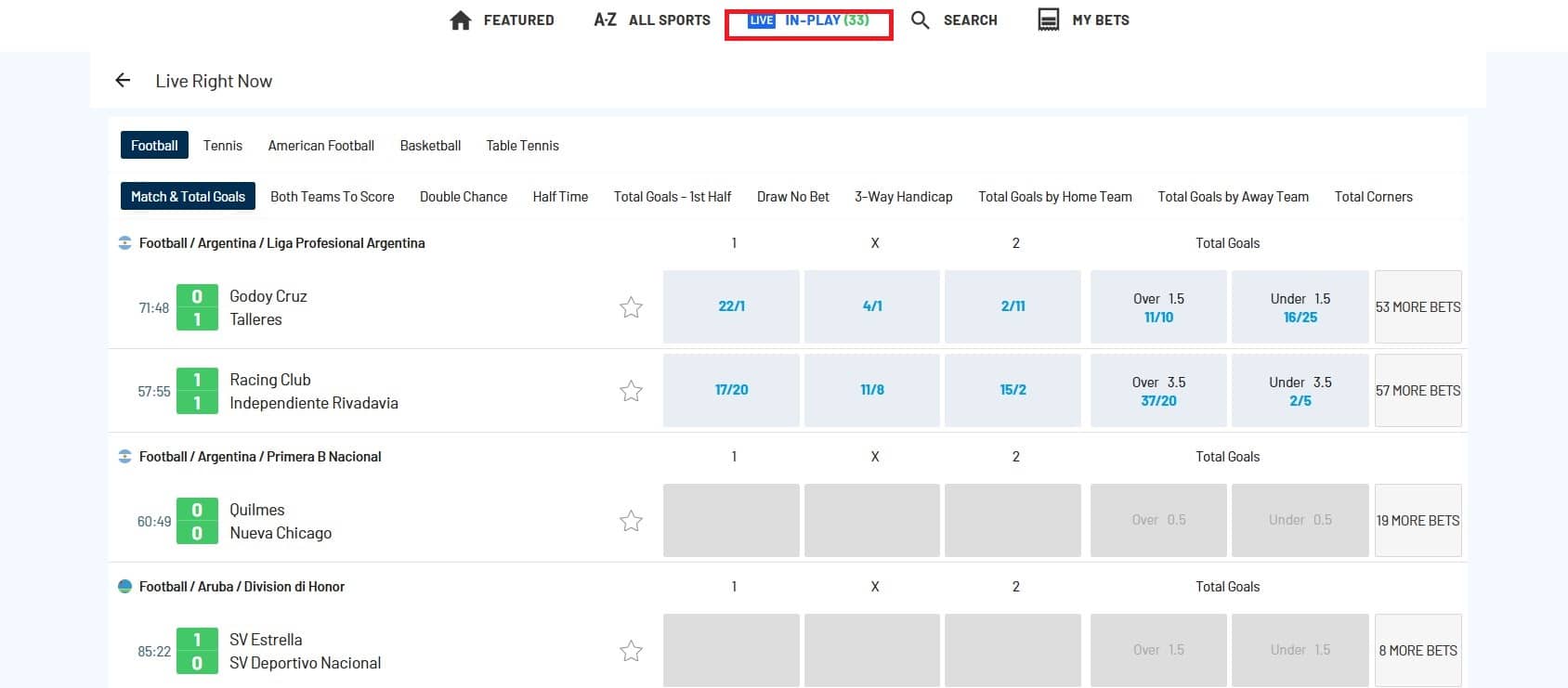Open the Featured section
This screenshot has height=688, width=1568.
click(x=502, y=20)
